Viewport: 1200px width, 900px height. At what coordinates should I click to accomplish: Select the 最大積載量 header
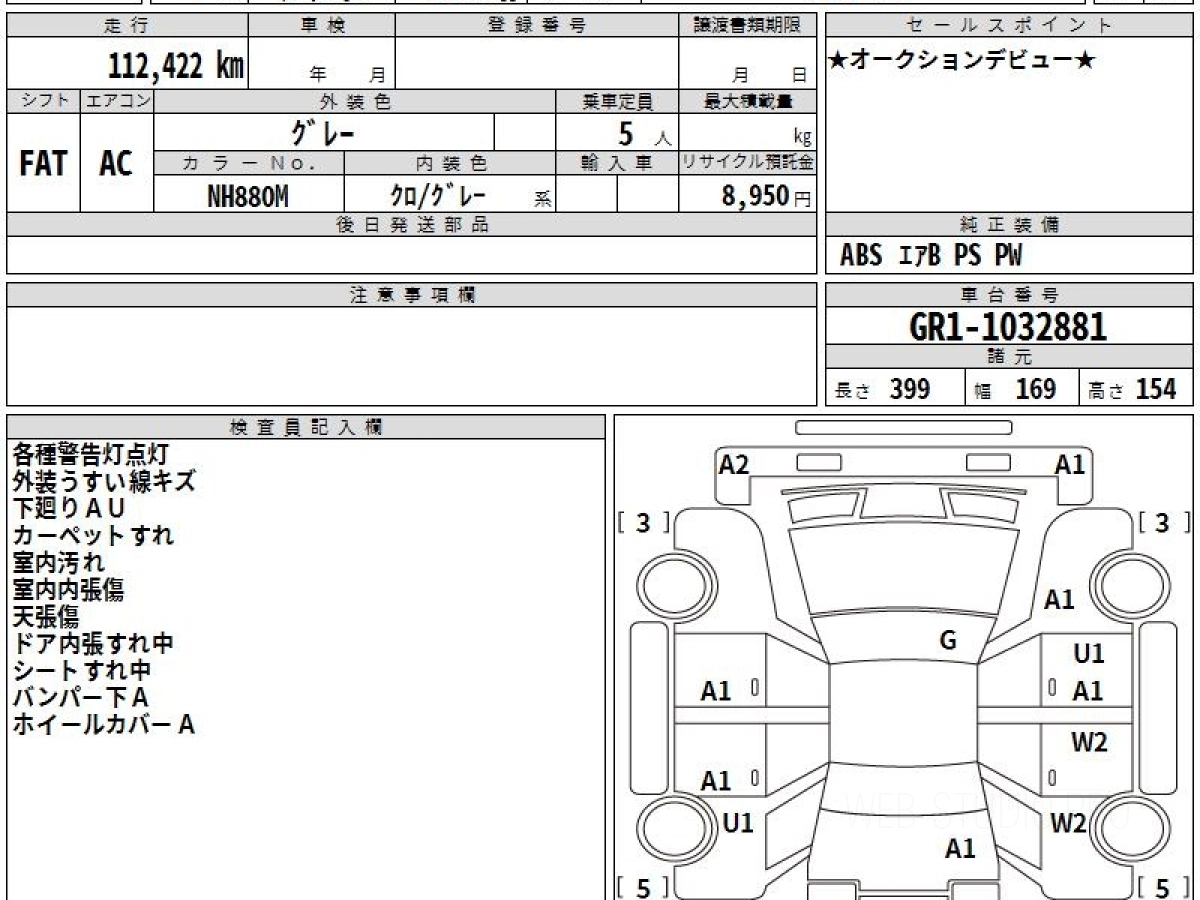tap(747, 101)
